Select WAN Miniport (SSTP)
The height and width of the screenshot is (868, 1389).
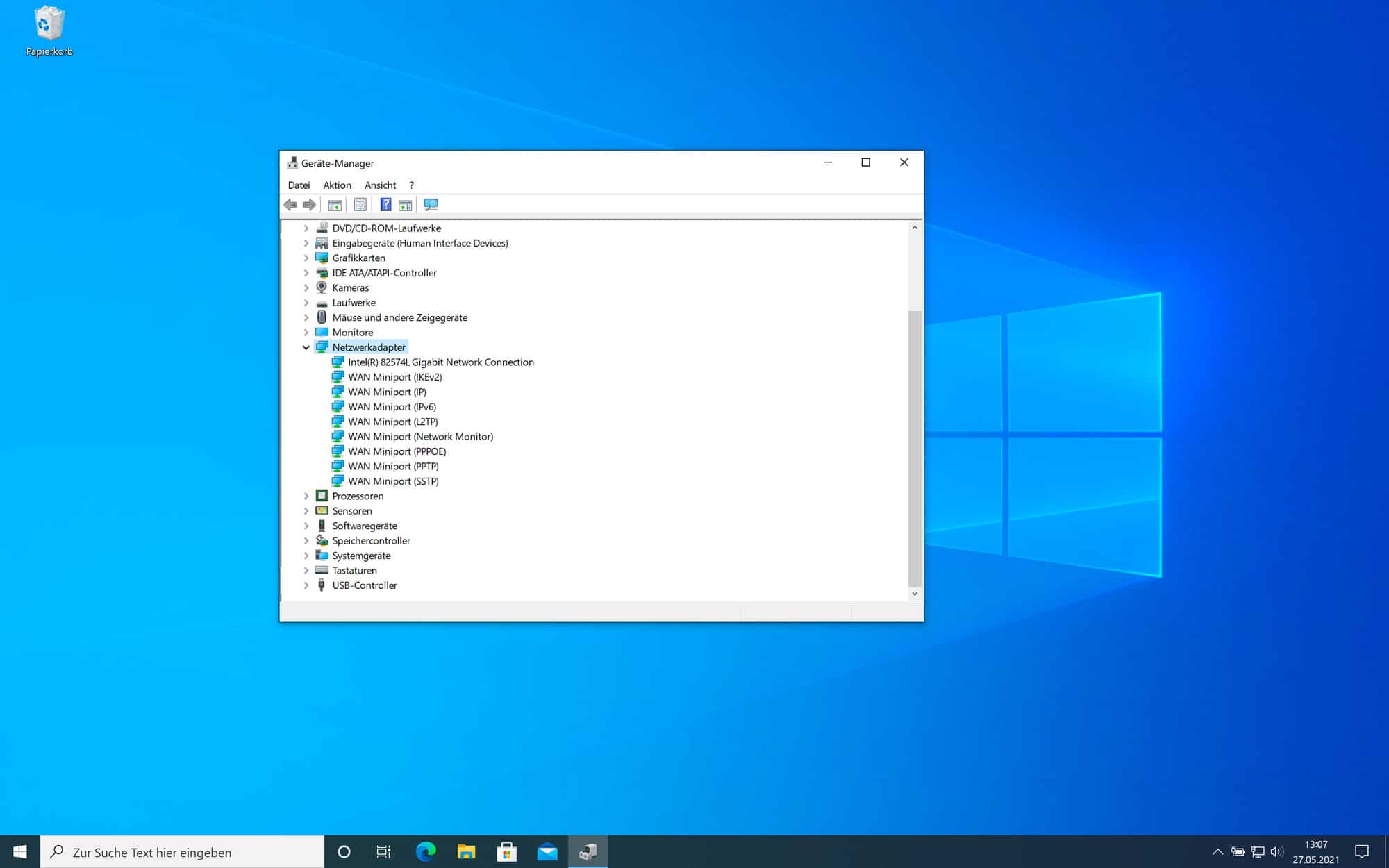tap(393, 481)
